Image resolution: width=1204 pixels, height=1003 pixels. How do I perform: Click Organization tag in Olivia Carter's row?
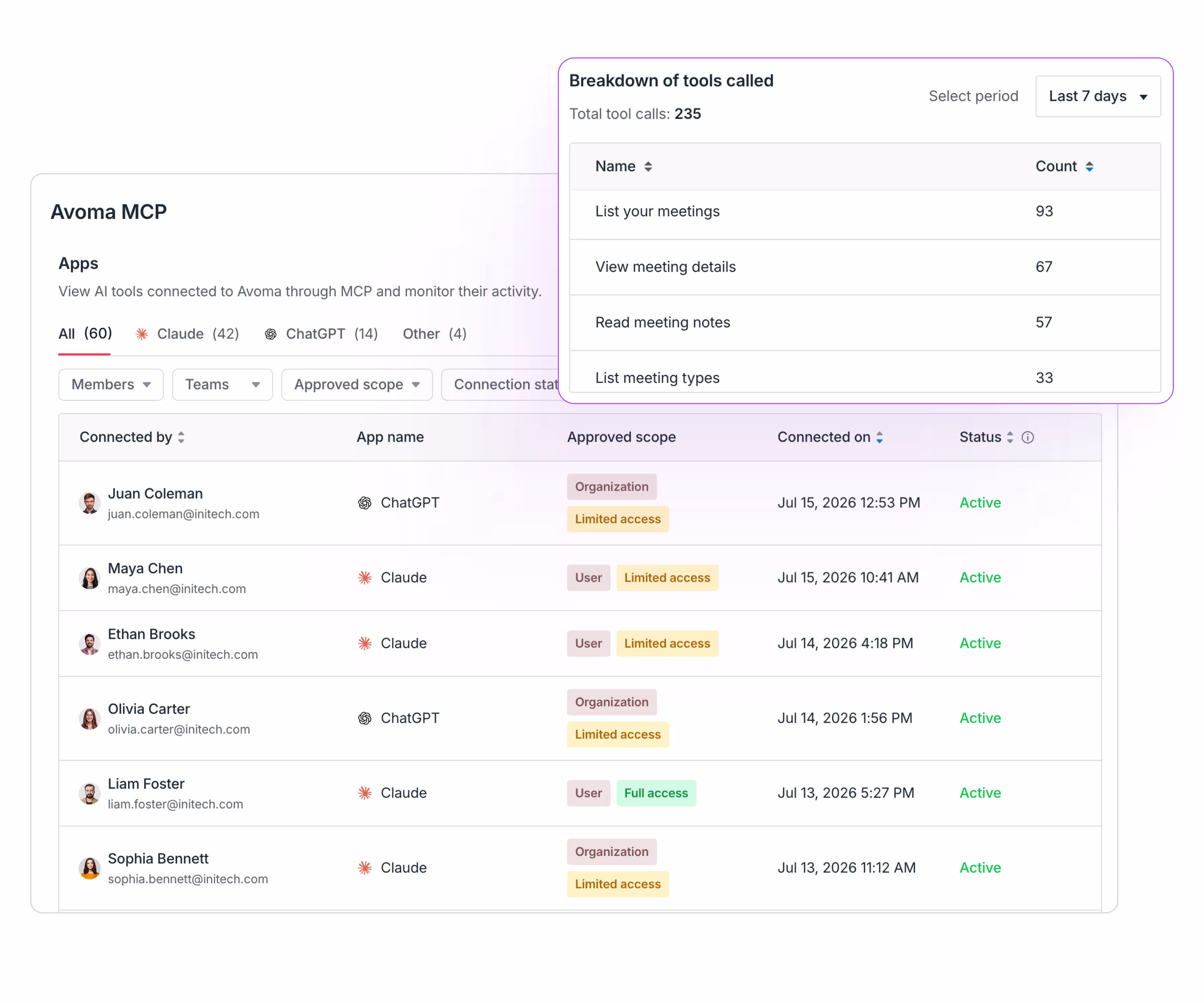(612, 702)
